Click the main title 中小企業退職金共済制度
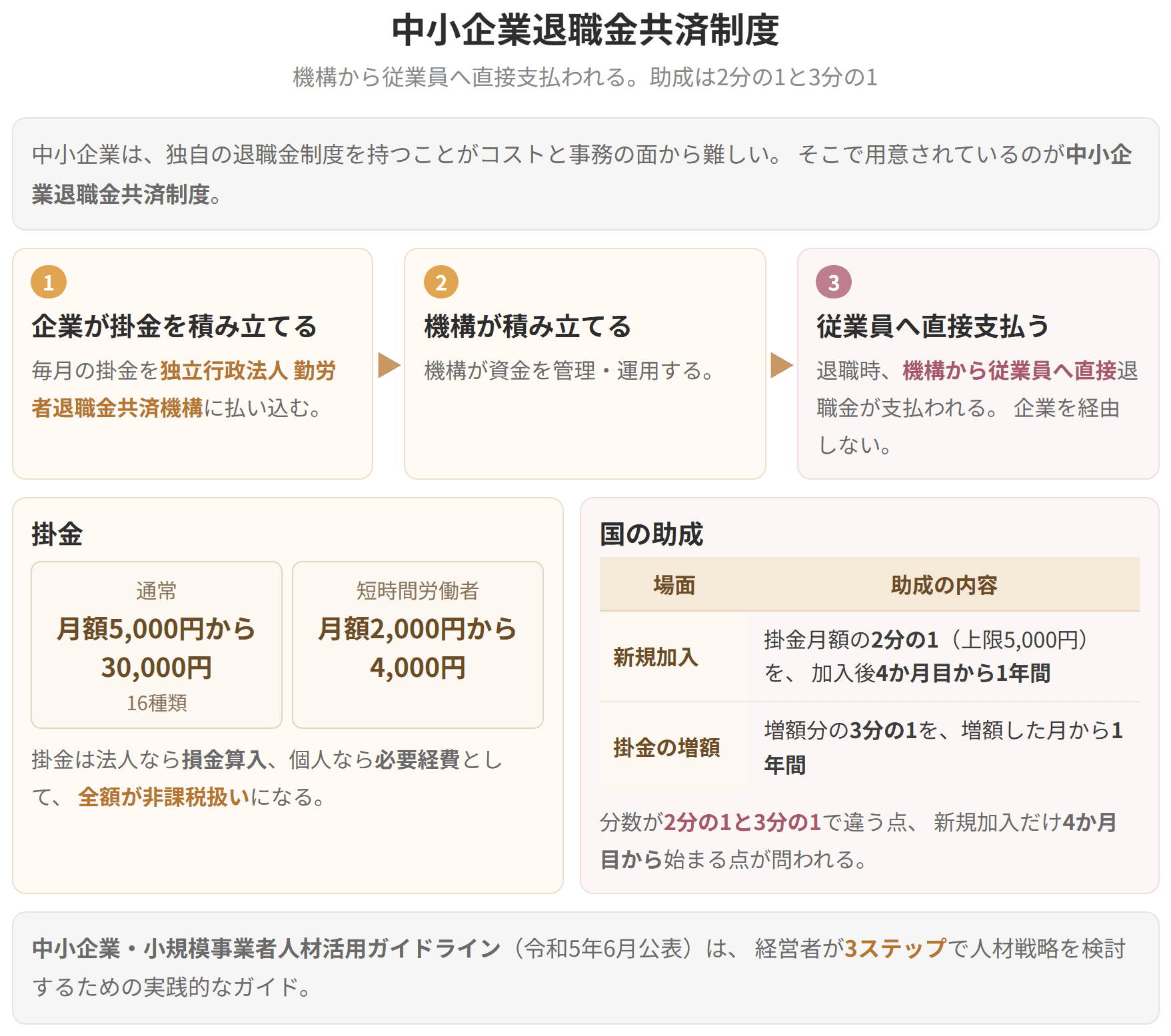Viewport: 1171px width, 1036px height. (585, 30)
